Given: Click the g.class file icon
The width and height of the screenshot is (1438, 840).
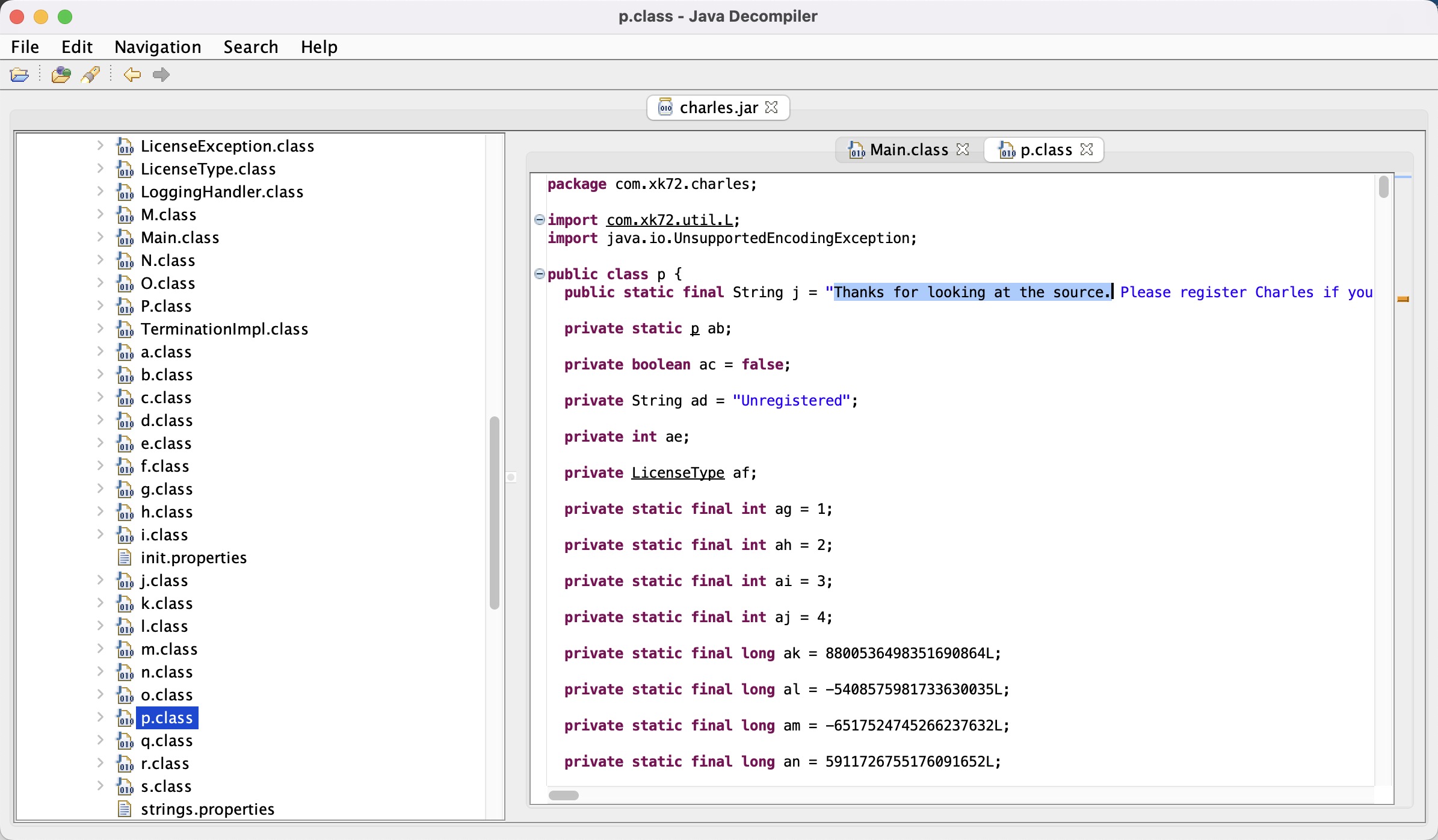Looking at the screenshot, I should [x=125, y=489].
